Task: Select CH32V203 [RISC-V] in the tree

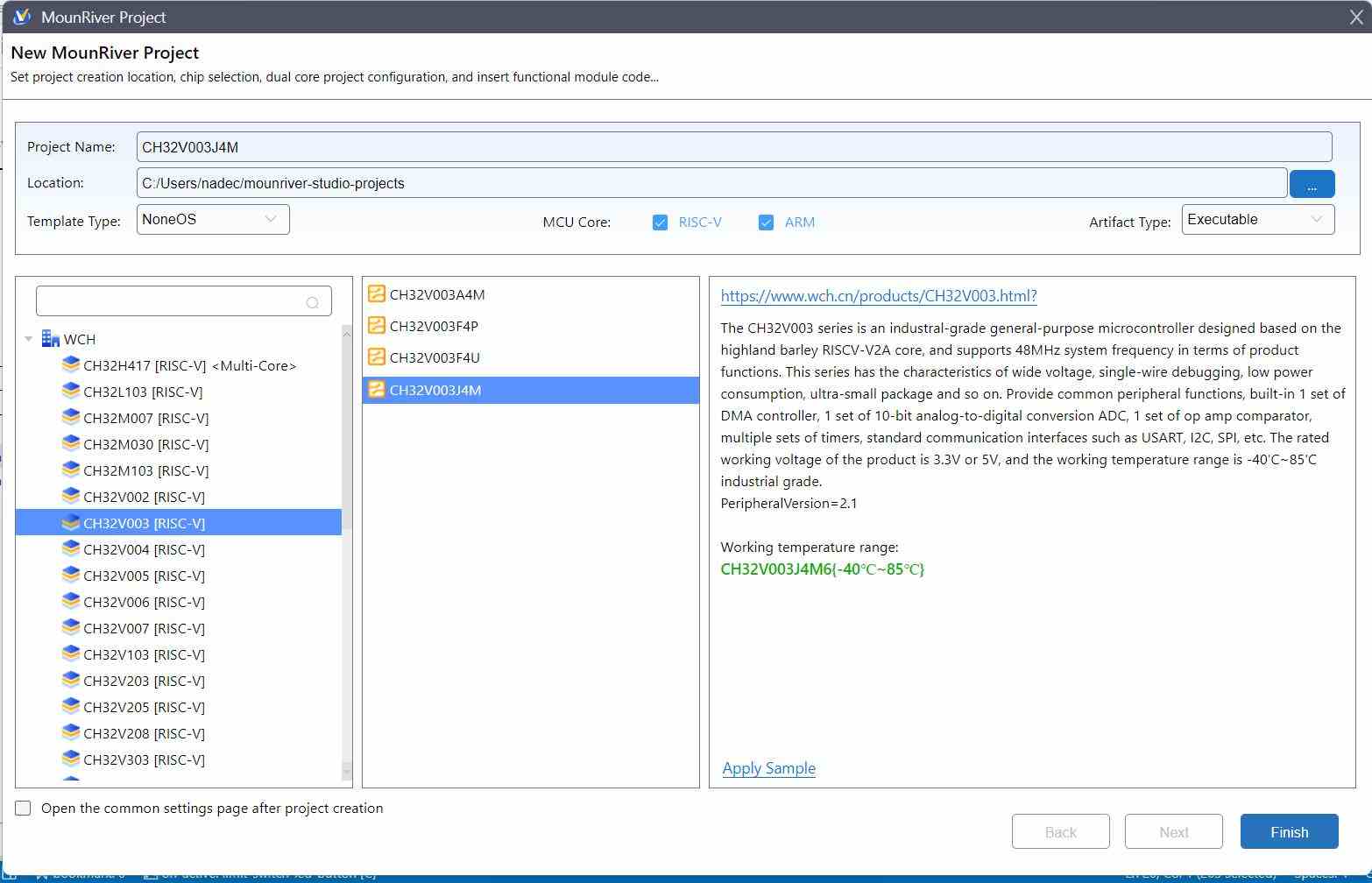Action: pos(144,681)
